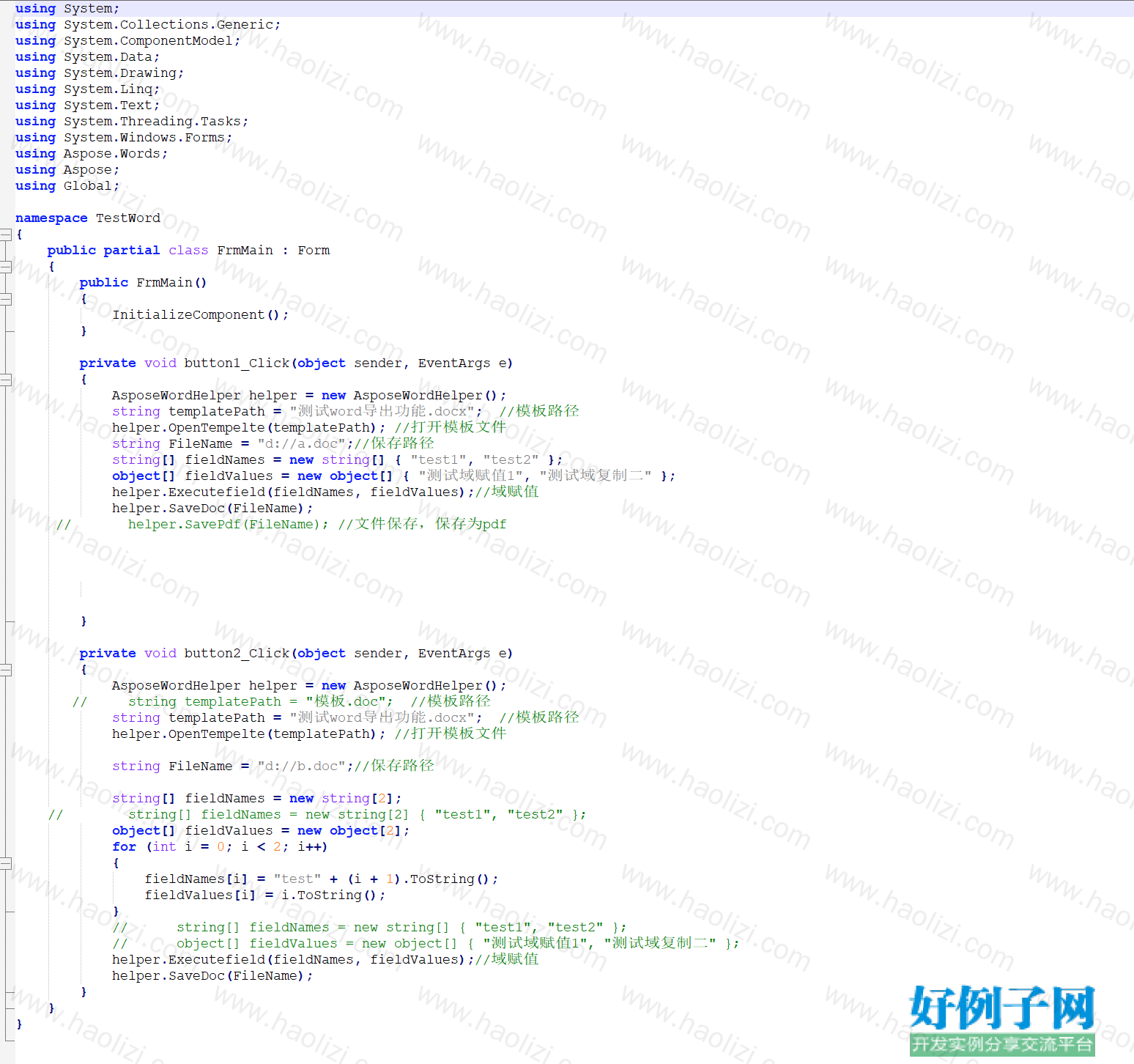Click the 'using System.Threading.Tasks;' line
The height and width of the screenshot is (1064, 1134).
tap(132, 122)
